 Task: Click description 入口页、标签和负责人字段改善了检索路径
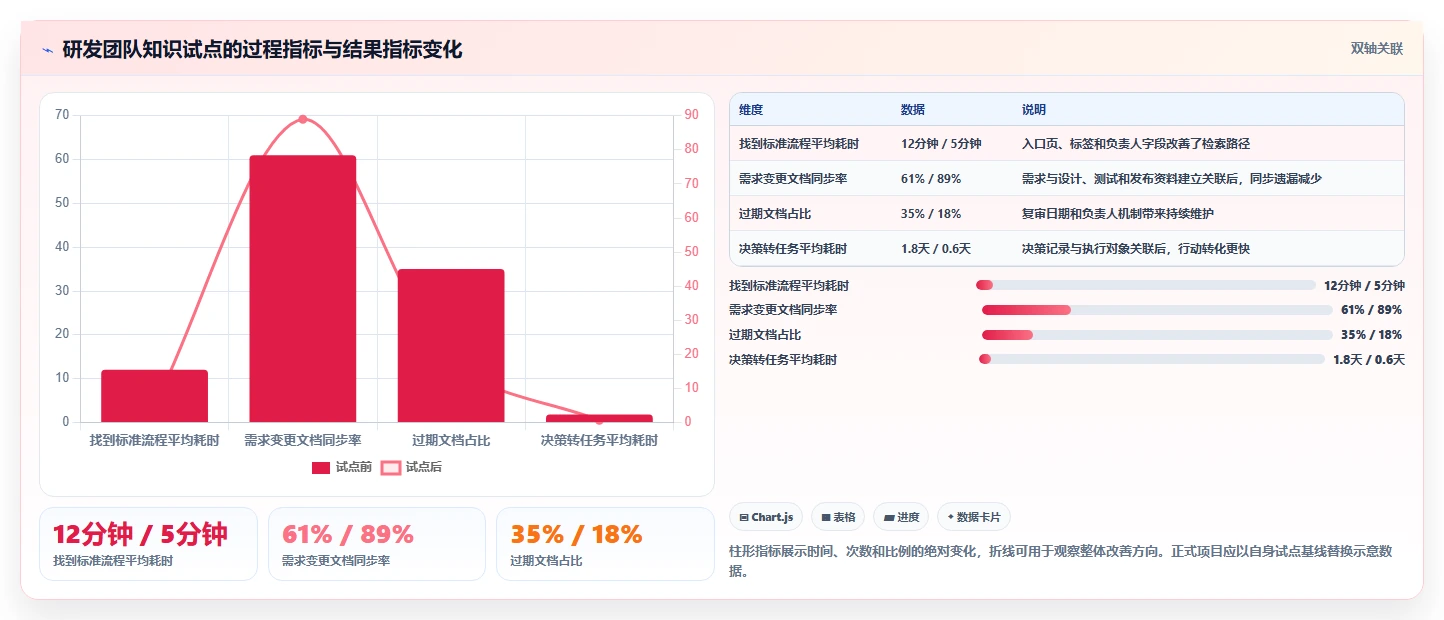tap(1136, 144)
